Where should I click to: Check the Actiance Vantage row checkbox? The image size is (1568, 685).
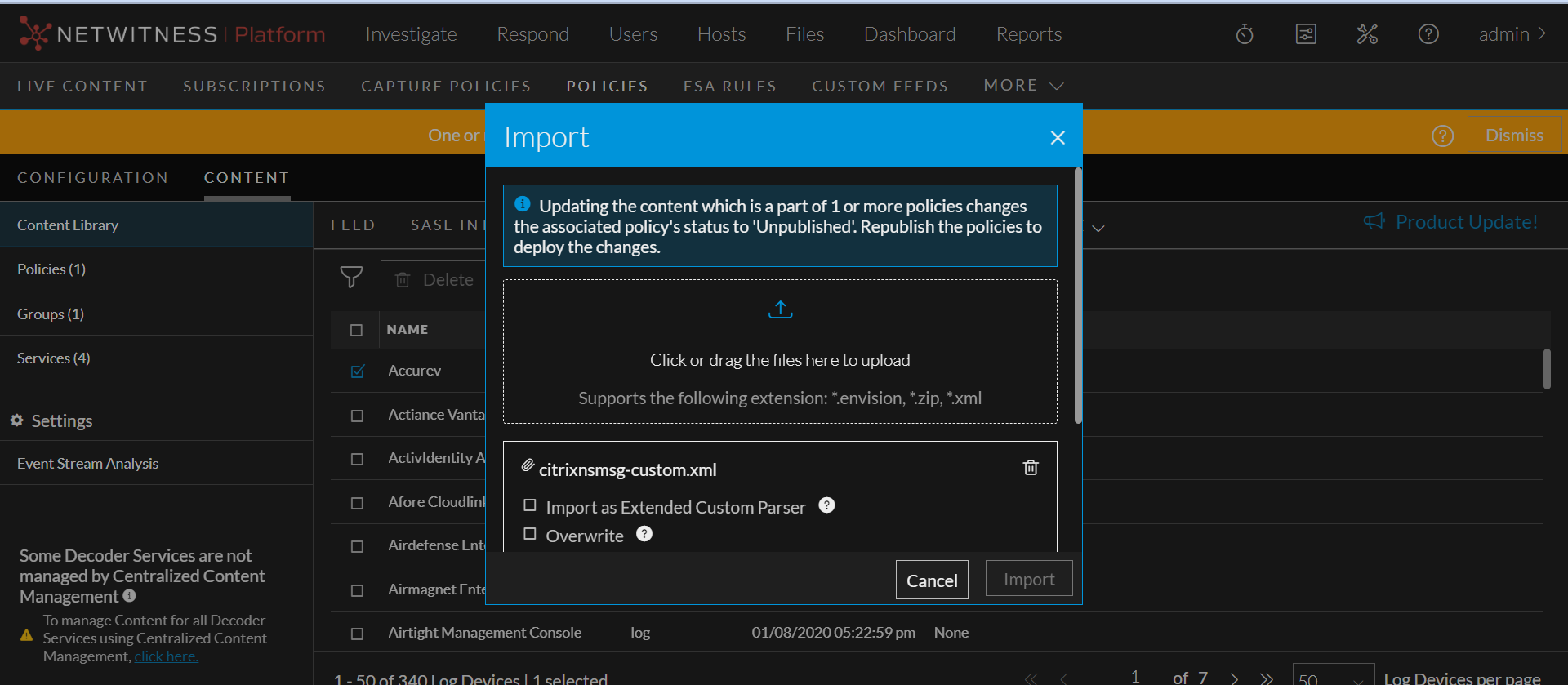357,416
